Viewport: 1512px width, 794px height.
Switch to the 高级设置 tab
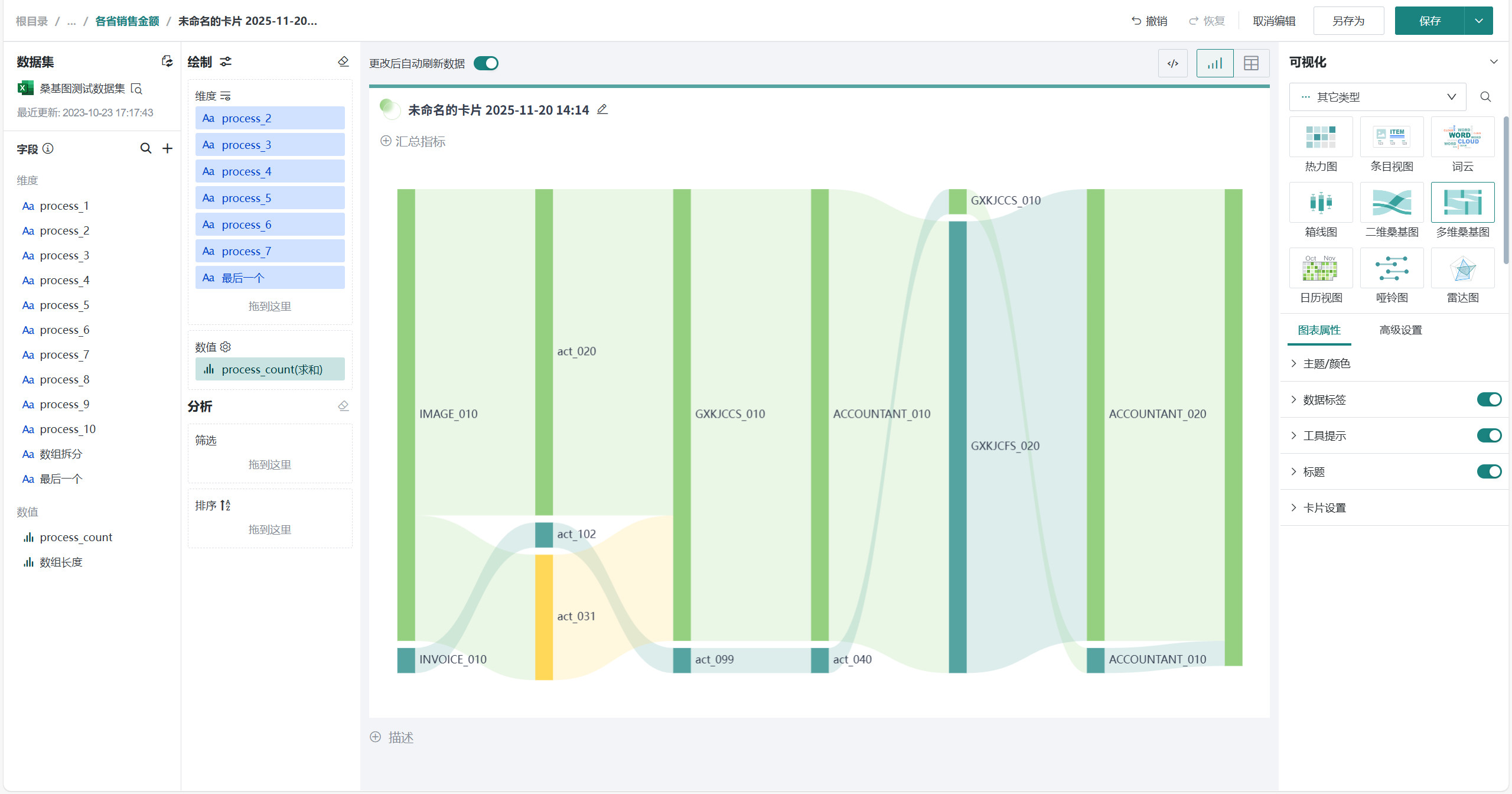tap(1400, 330)
